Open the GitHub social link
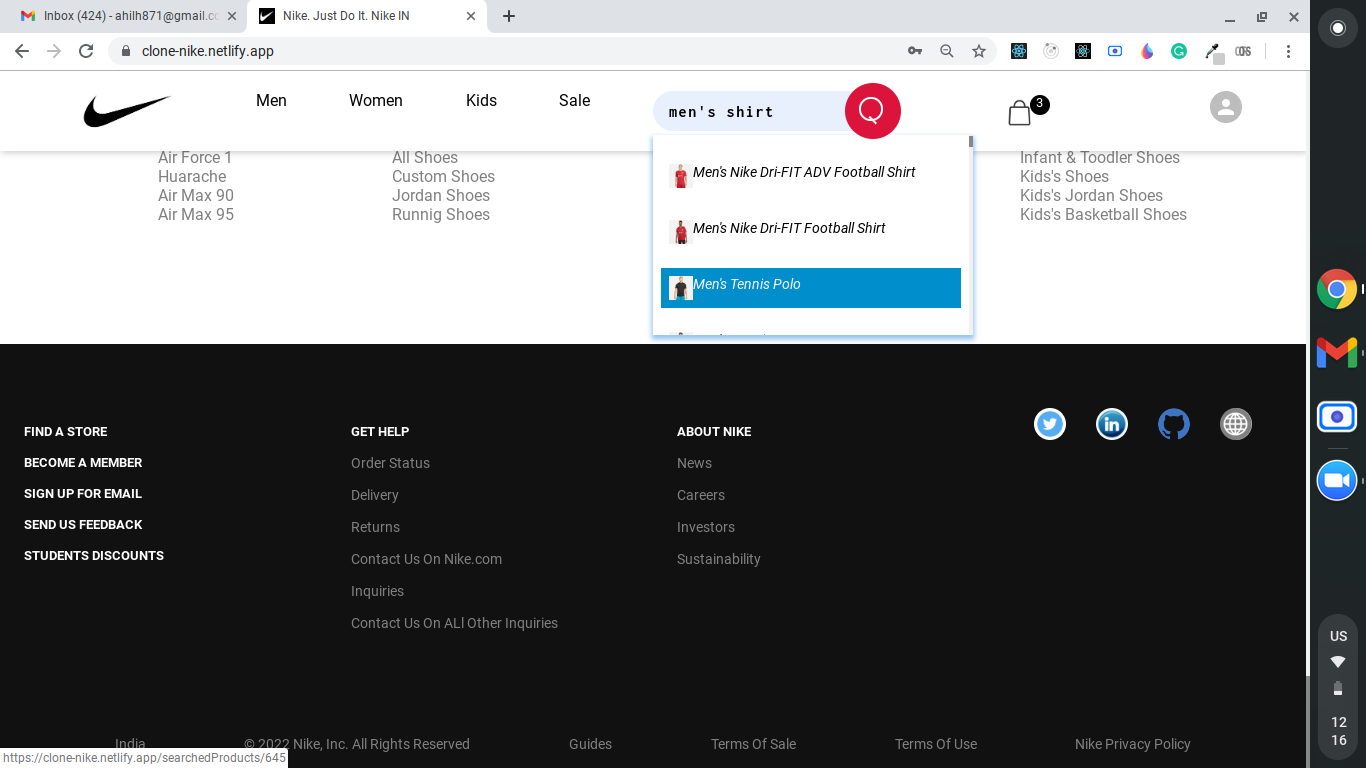The width and height of the screenshot is (1366, 768). click(x=1174, y=424)
